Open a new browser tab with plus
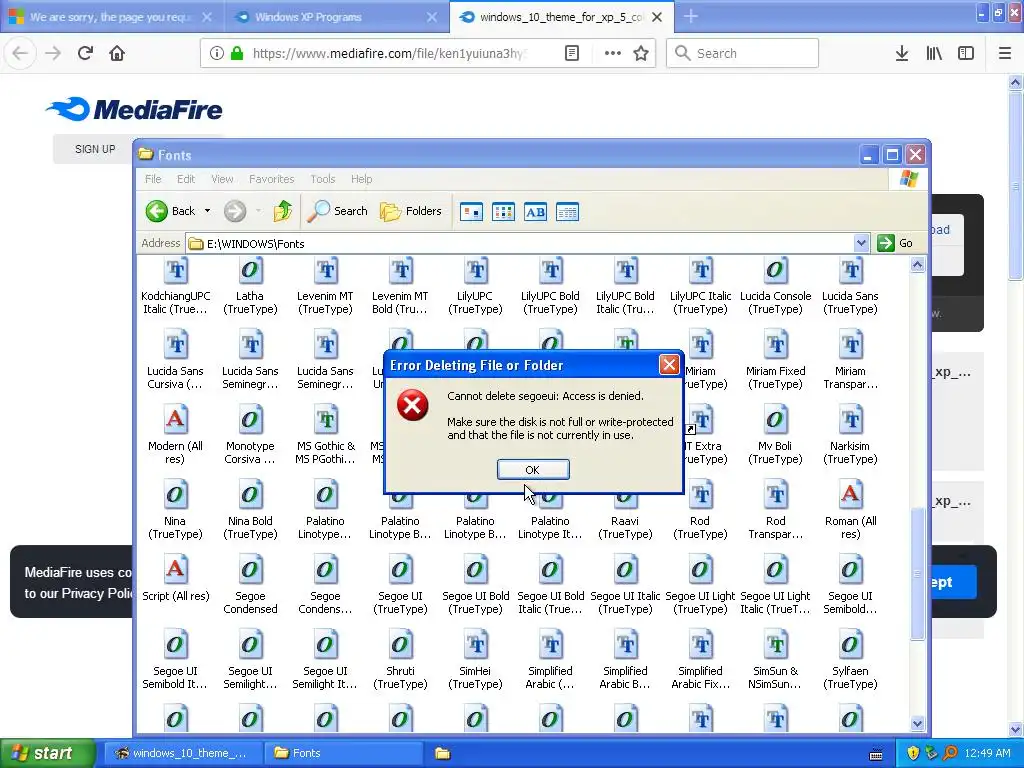This screenshot has height=768, width=1024. pos(691,17)
